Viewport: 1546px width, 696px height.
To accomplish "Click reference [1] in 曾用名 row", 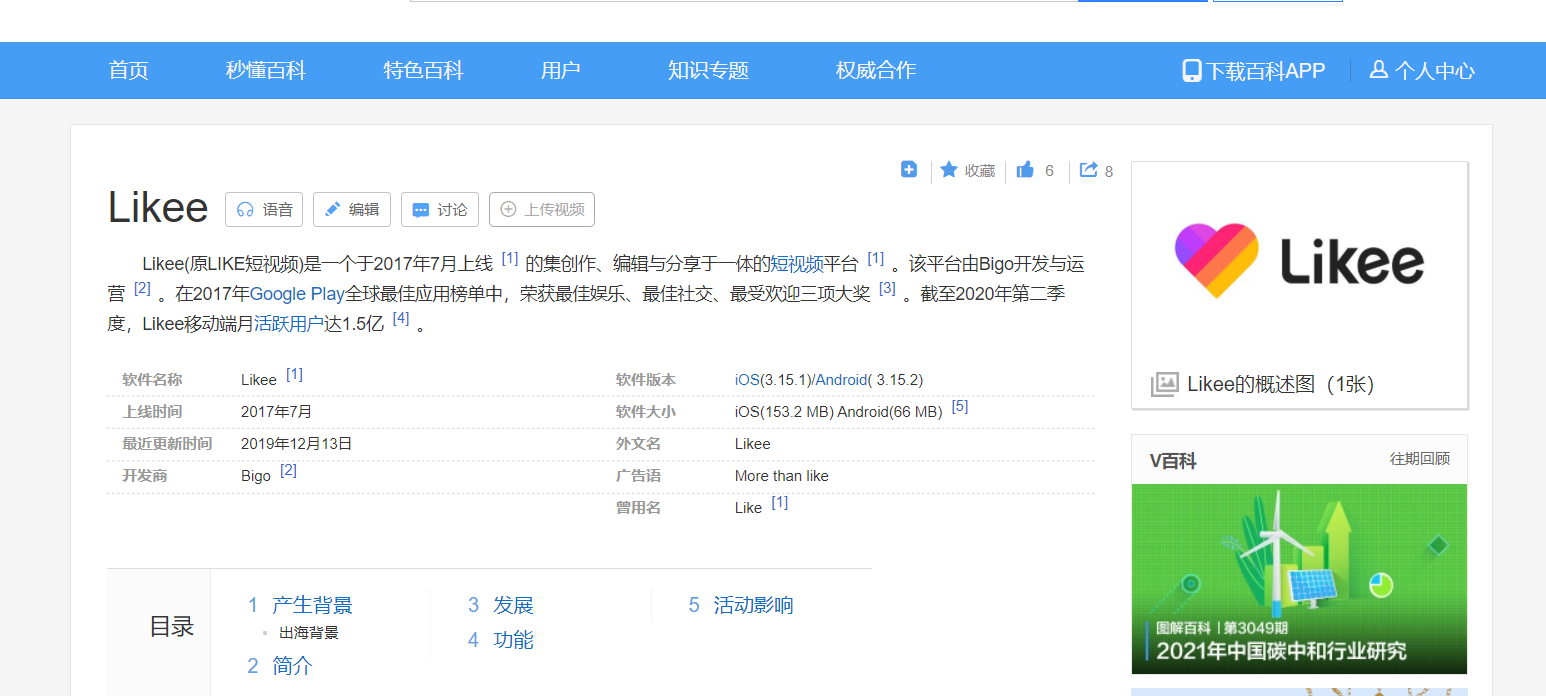I will [x=780, y=502].
